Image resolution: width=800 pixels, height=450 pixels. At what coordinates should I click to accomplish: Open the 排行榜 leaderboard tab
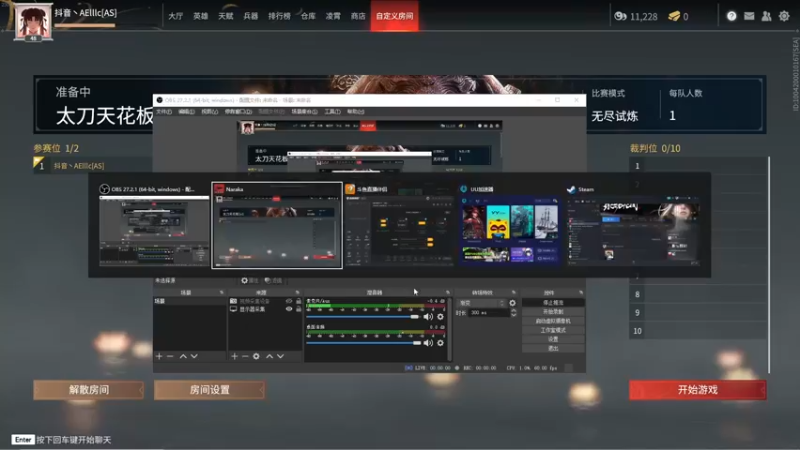pos(280,16)
